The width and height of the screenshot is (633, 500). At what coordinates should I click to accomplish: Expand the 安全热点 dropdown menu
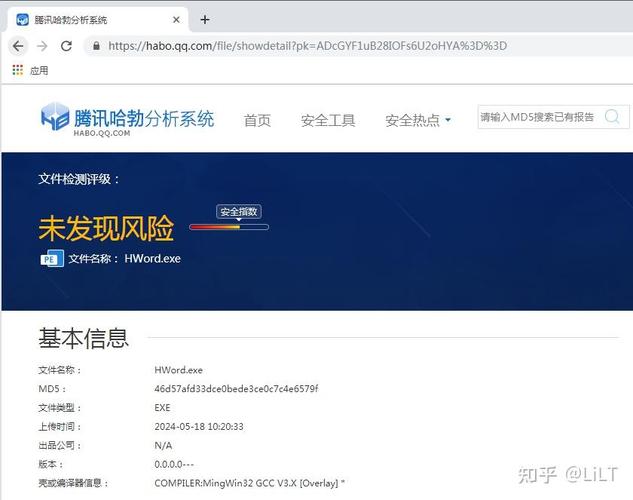click(x=418, y=120)
